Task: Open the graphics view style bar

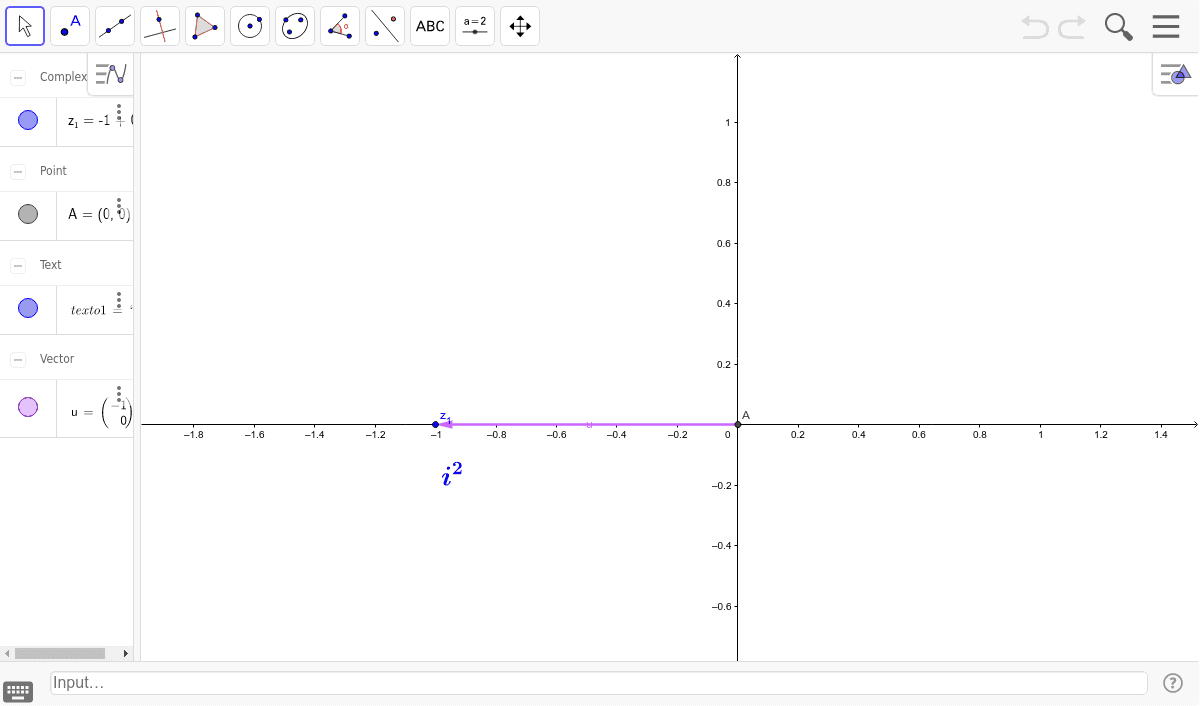Action: pos(1175,74)
